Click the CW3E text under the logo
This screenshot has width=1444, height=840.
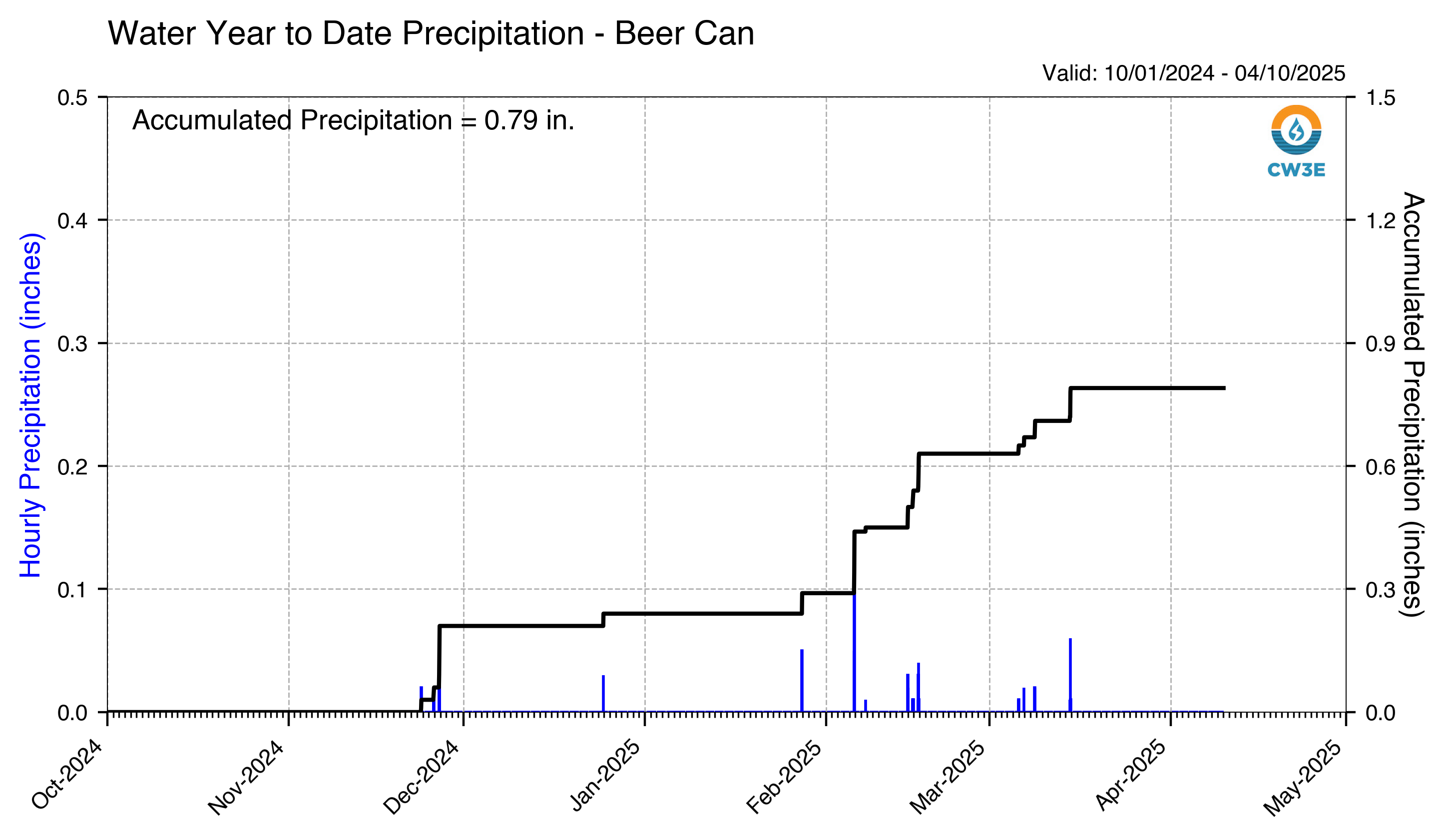coord(1296,170)
